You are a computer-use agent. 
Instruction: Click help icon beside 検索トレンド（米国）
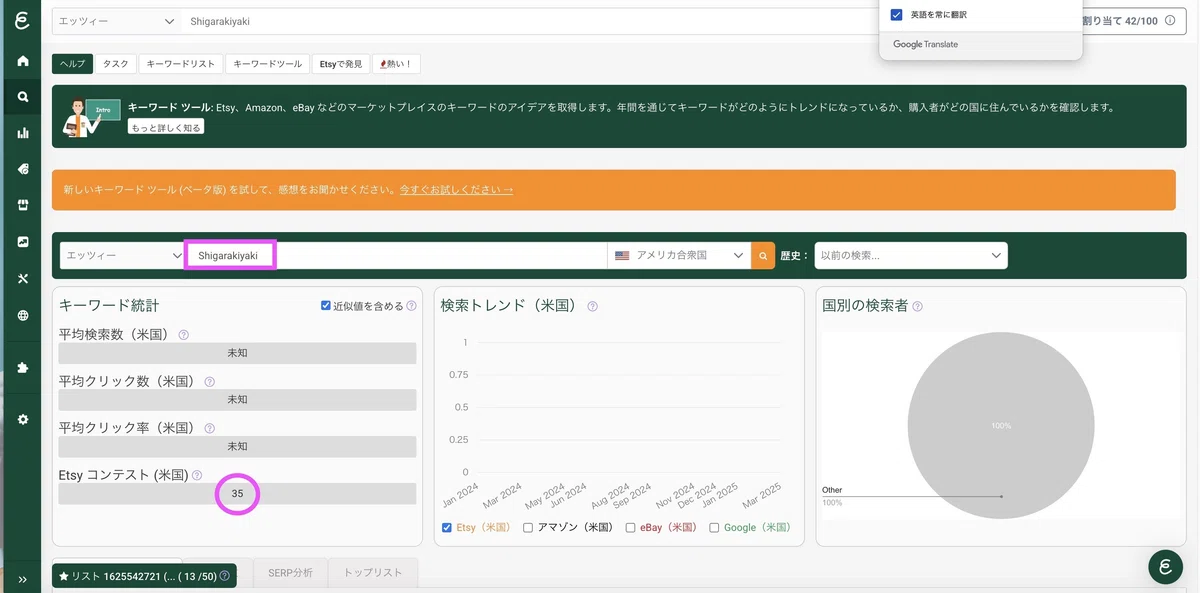point(593,306)
